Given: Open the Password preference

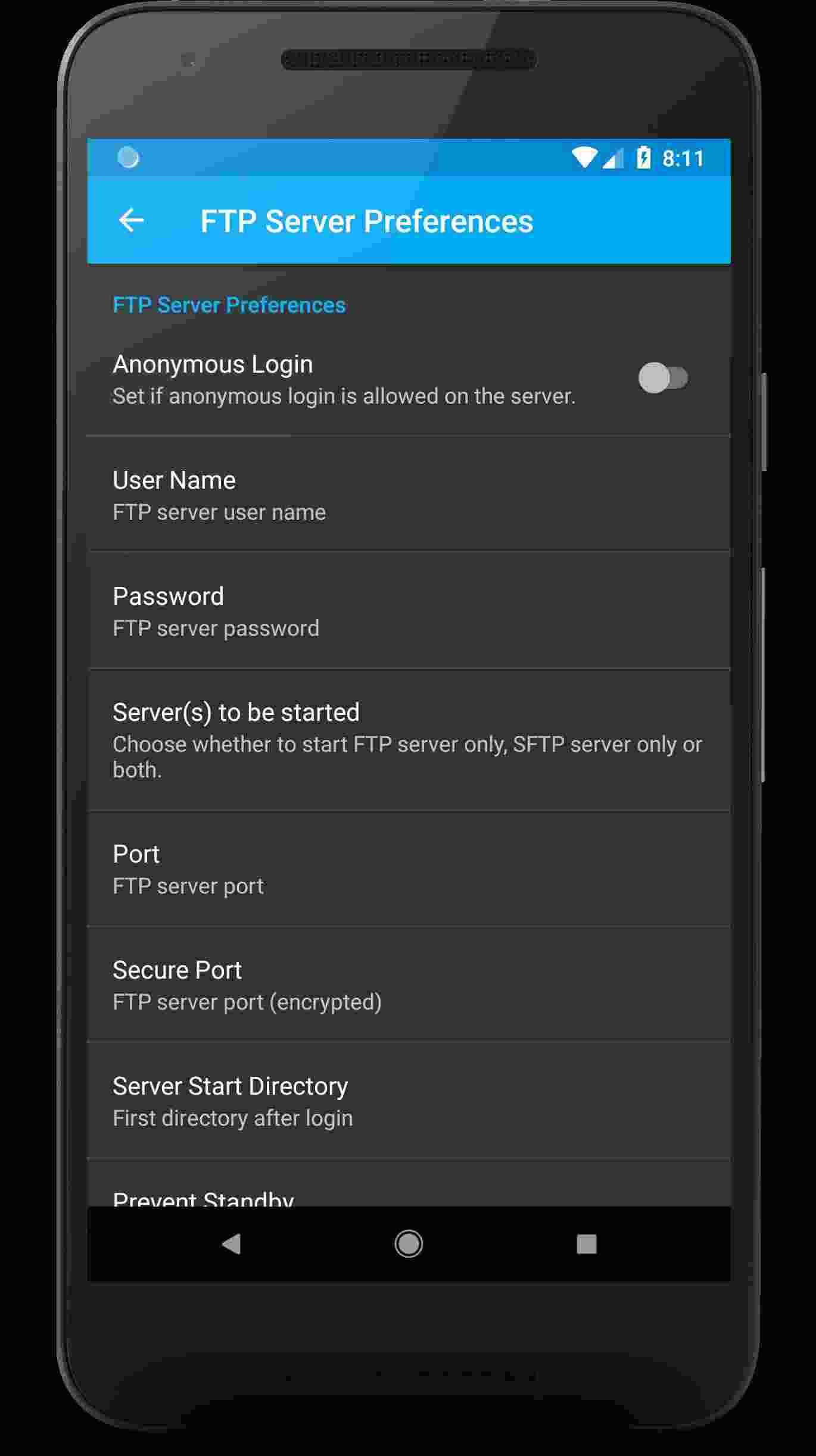Looking at the screenshot, I should 409,611.
